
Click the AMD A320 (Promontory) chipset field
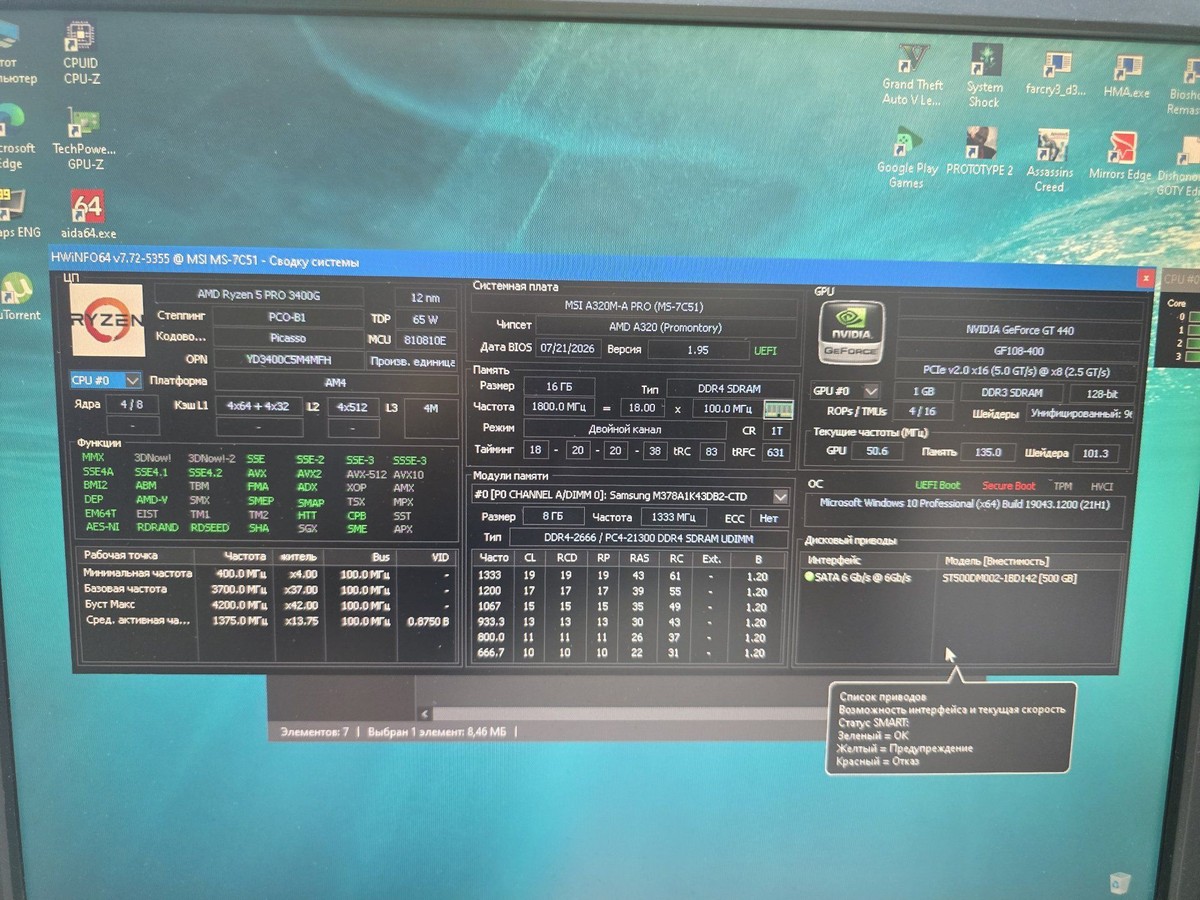click(x=665, y=327)
